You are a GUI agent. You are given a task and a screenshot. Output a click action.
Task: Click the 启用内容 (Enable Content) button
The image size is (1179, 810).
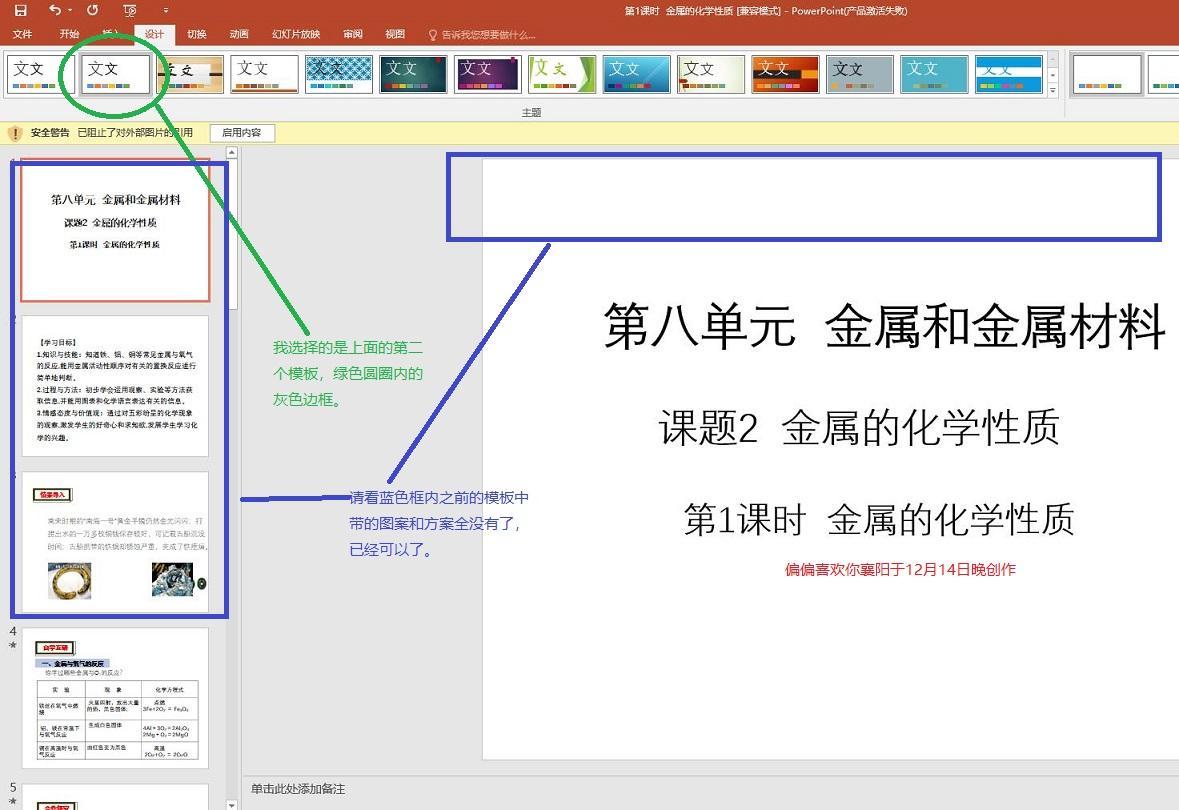[242, 133]
